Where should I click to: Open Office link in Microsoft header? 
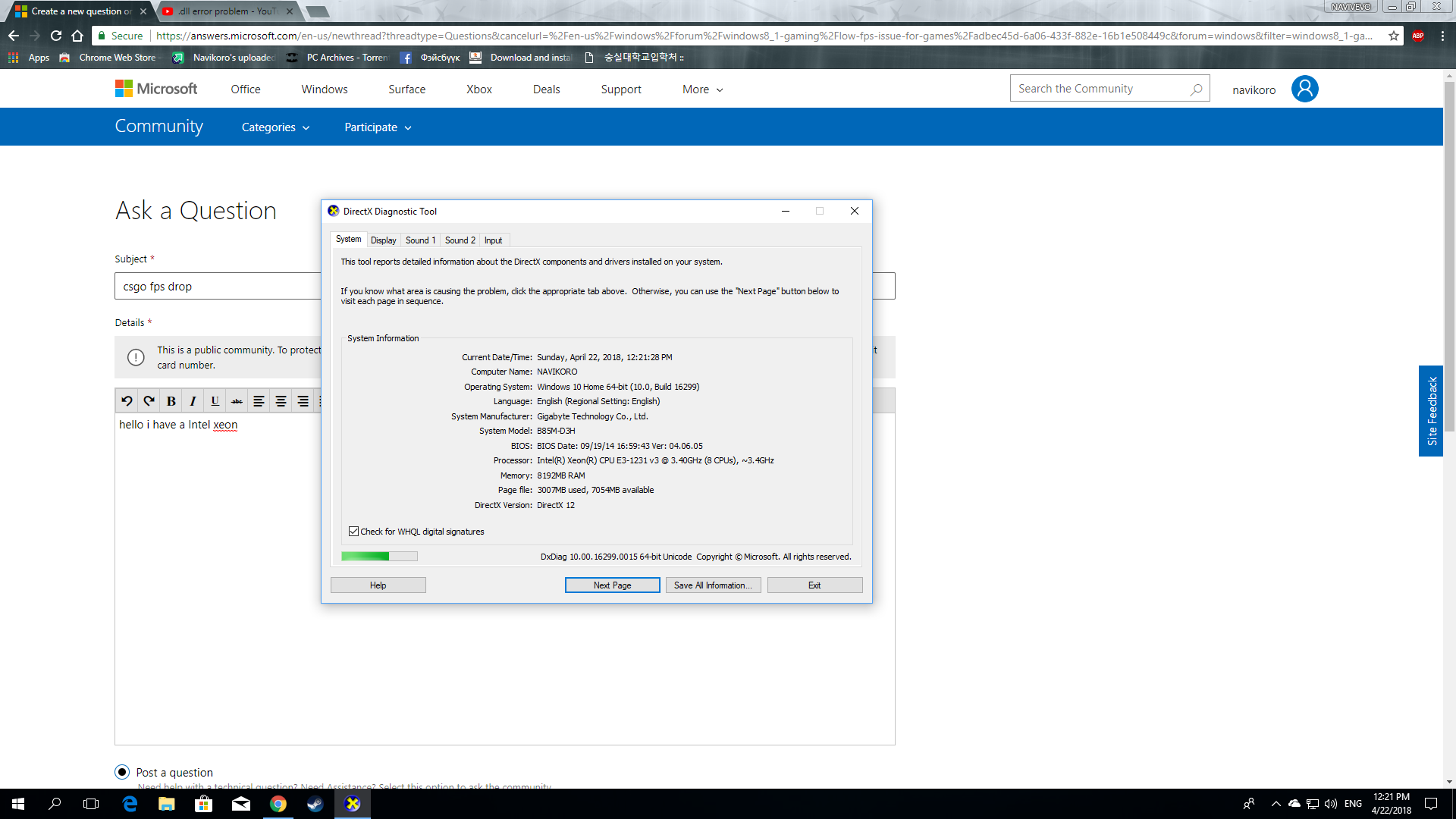[246, 89]
